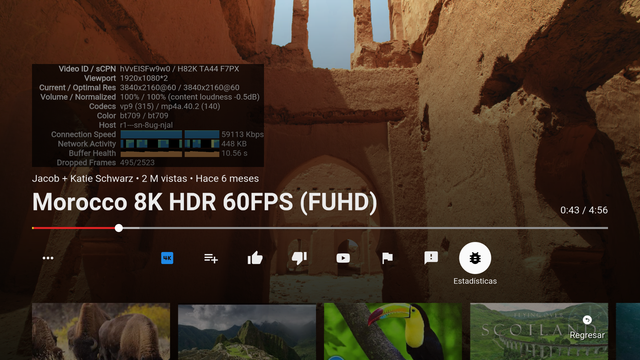Click the Network Activity 448 KB value
Image resolution: width=640 pixels, height=360 pixels.
(234, 144)
